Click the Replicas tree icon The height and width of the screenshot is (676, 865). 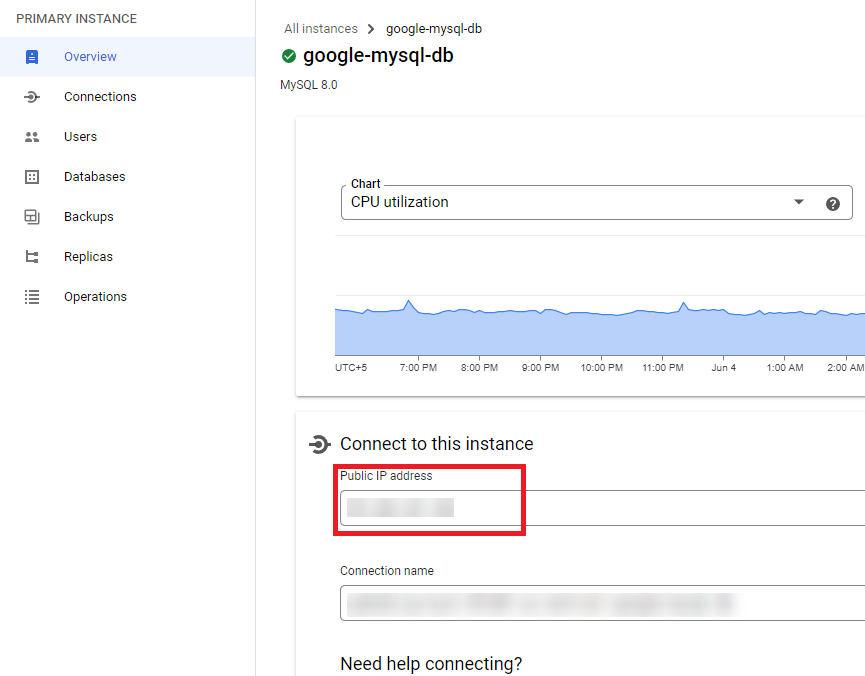pyautogui.click(x=32, y=257)
